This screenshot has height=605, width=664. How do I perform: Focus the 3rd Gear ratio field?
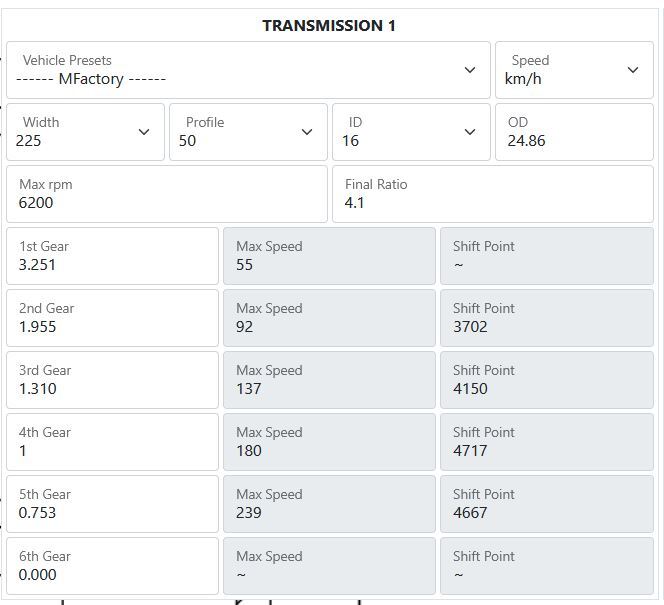click(112, 380)
